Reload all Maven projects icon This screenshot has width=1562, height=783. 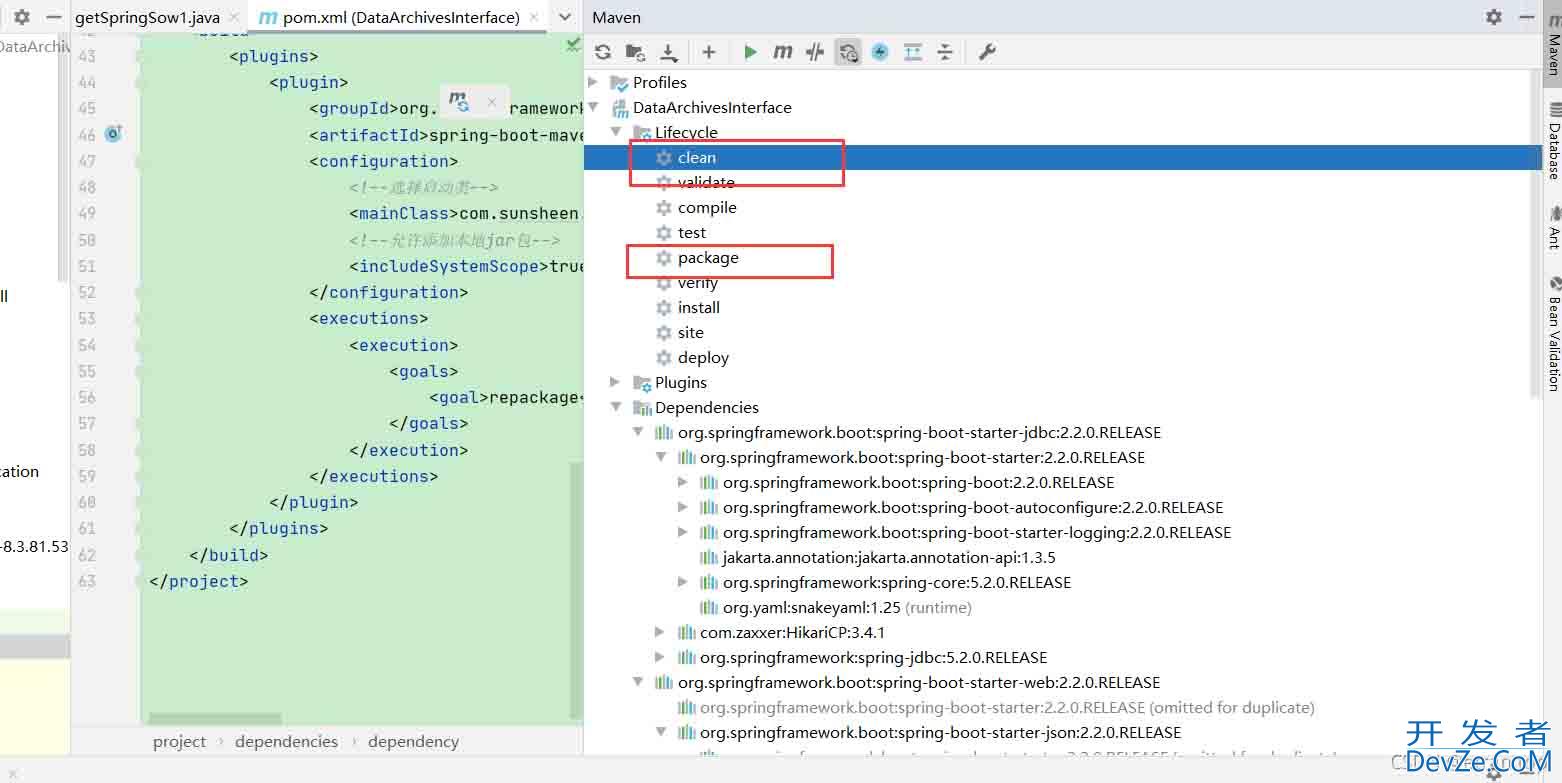602,52
